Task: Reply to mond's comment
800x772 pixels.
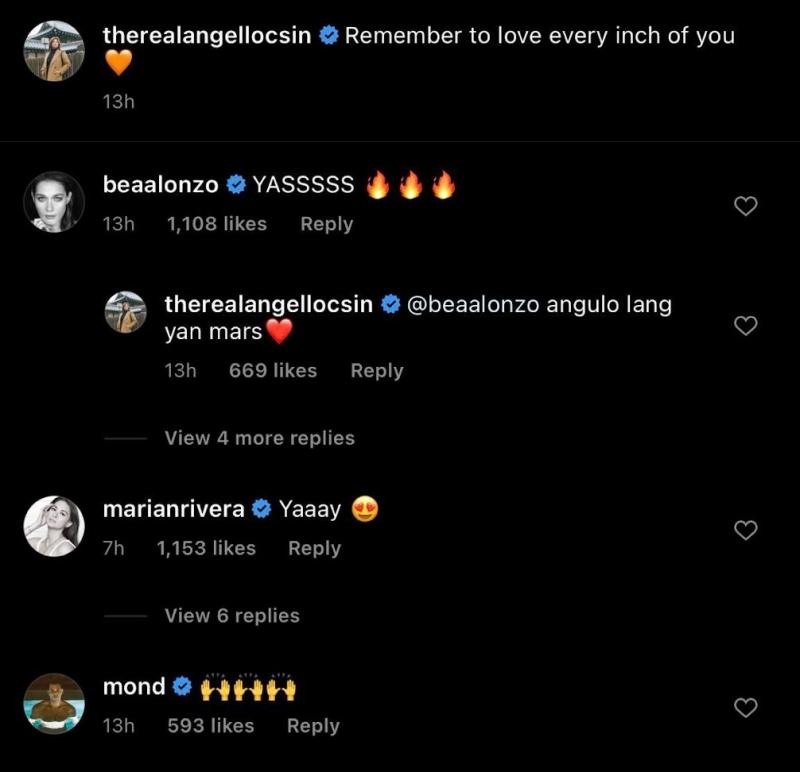Action: point(313,726)
